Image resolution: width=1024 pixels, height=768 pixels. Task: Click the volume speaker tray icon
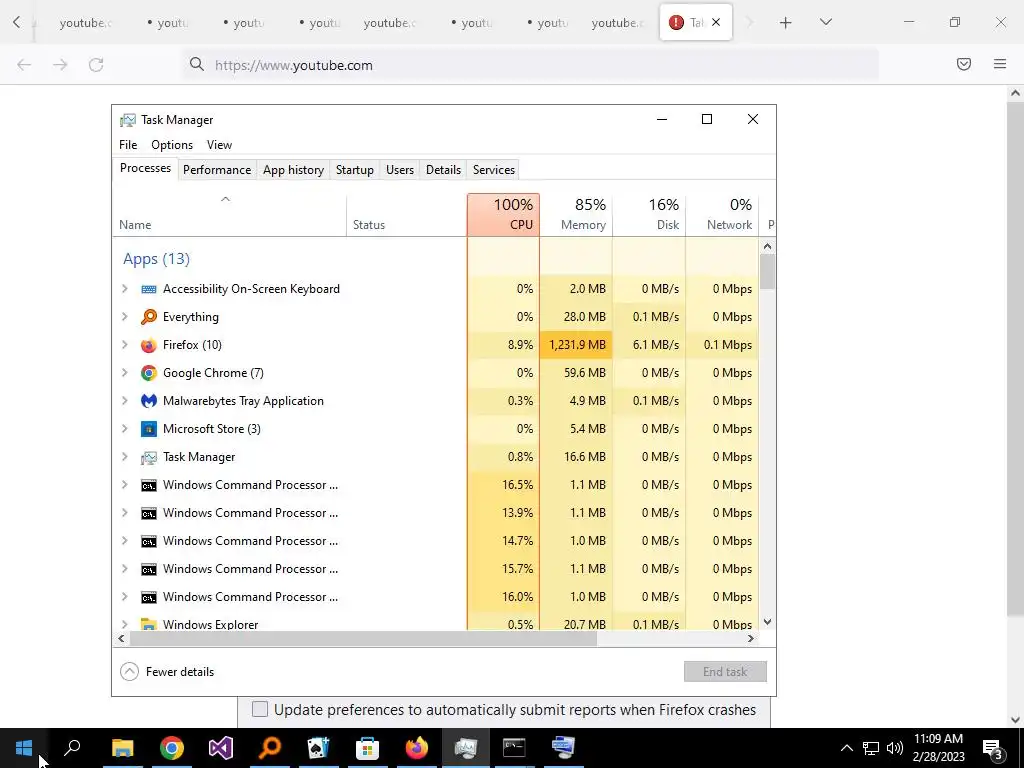point(895,748)
